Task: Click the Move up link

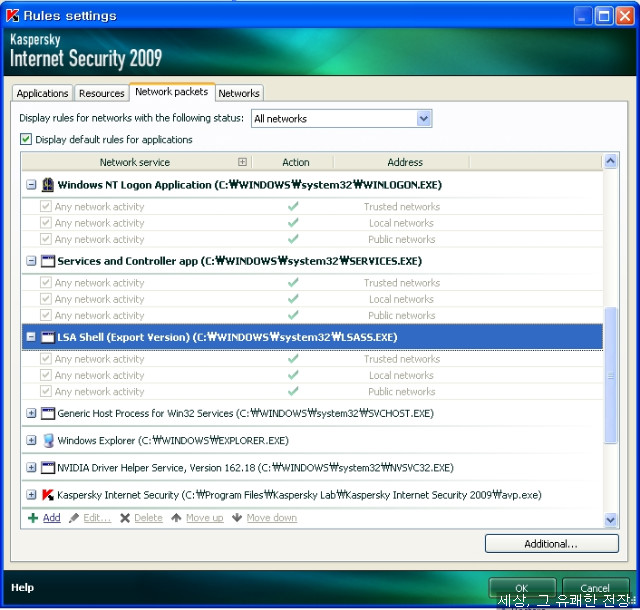Action: [205, 518]
